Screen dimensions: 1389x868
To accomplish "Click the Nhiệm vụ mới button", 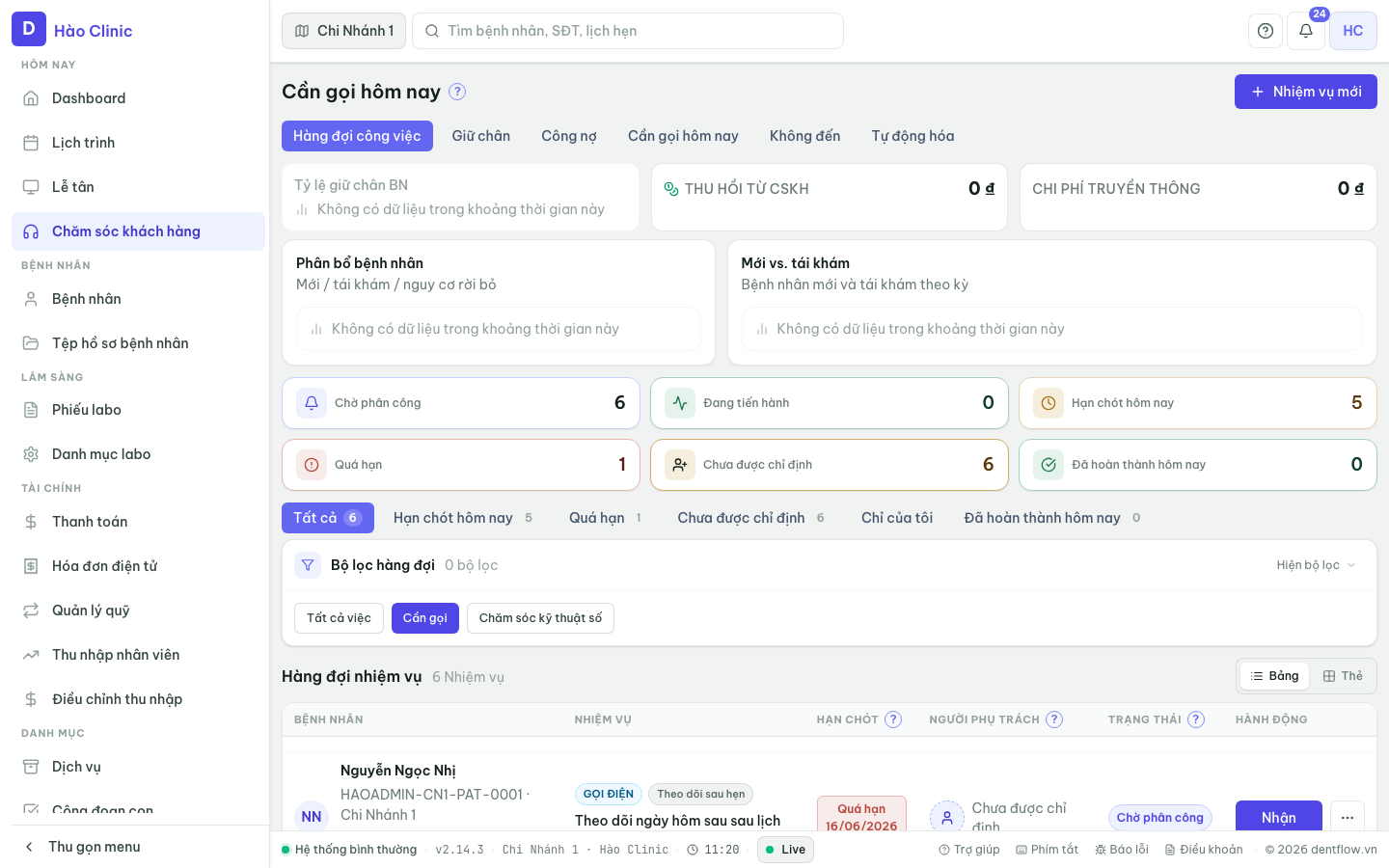I will coord(1306,92).
